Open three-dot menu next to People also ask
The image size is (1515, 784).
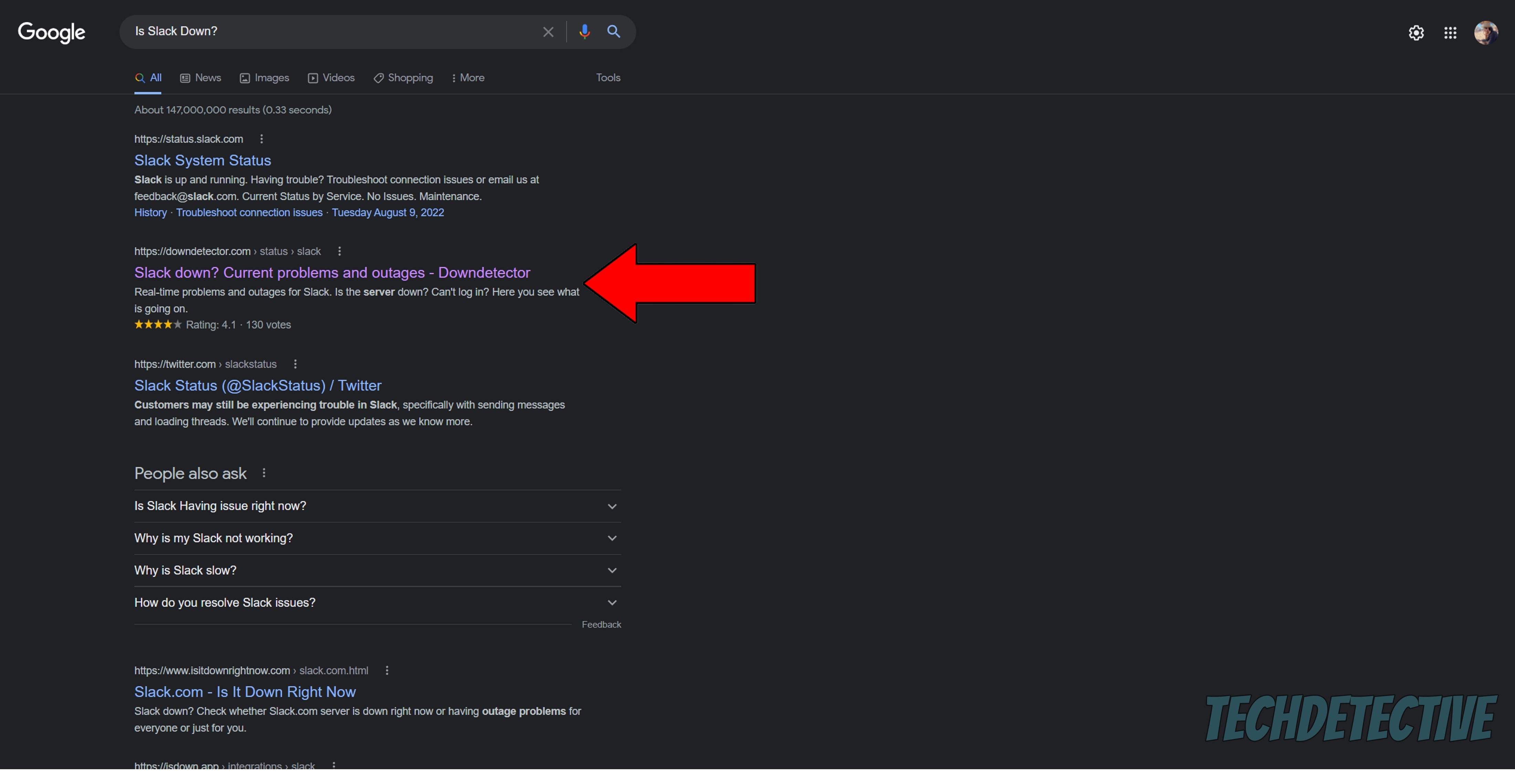(264, 473)
